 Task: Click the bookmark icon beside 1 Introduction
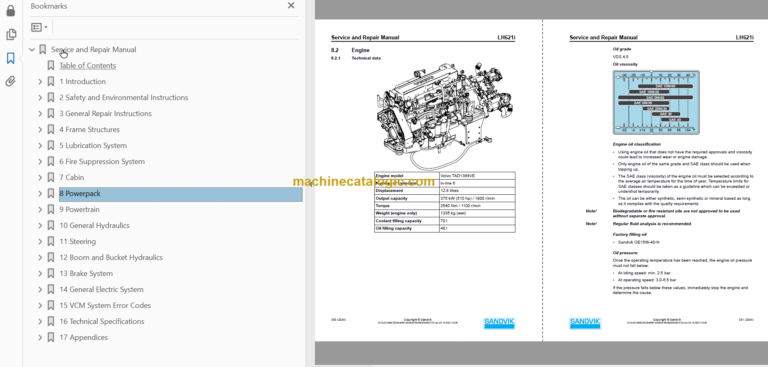(50, 82)
